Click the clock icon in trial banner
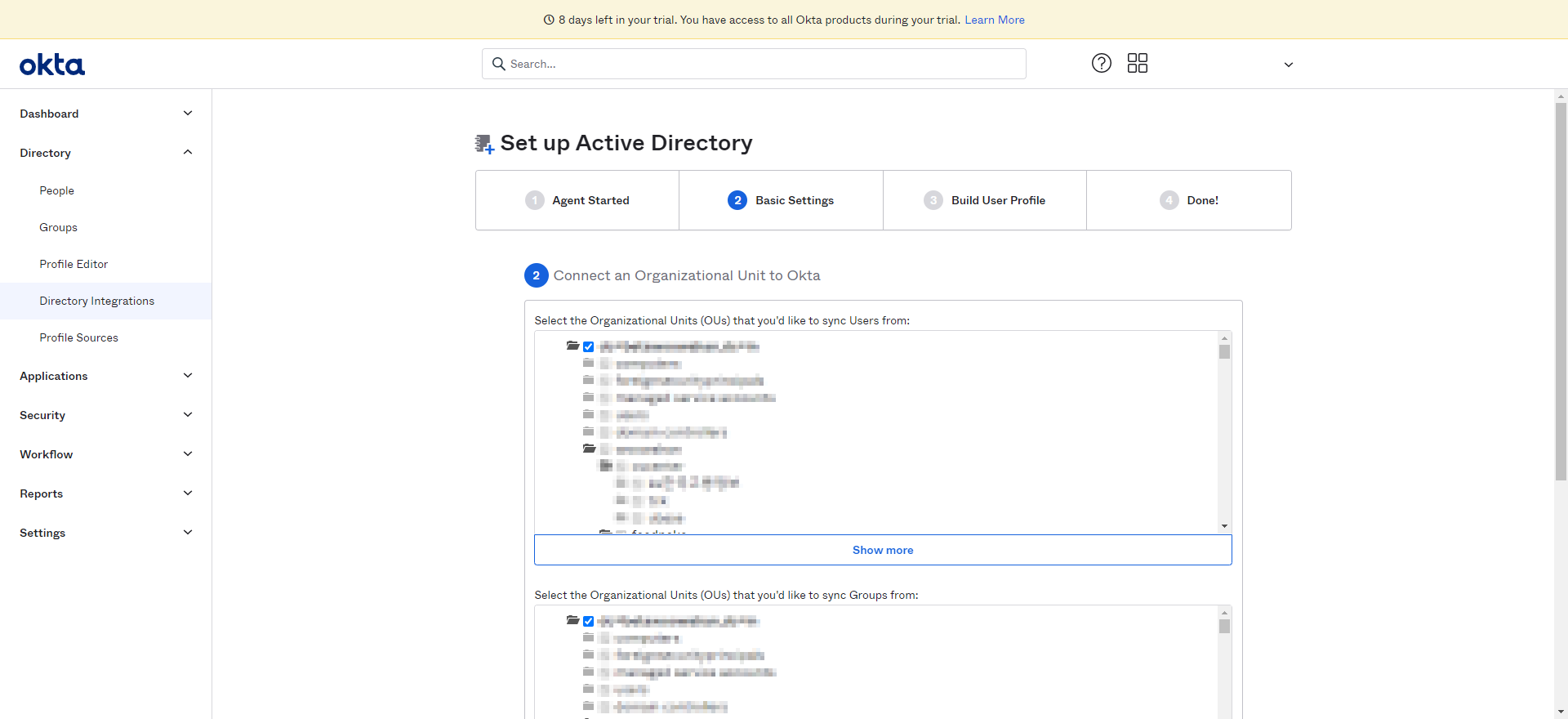The width and height of the screenshot is (1568, 719). click(549, 20)
